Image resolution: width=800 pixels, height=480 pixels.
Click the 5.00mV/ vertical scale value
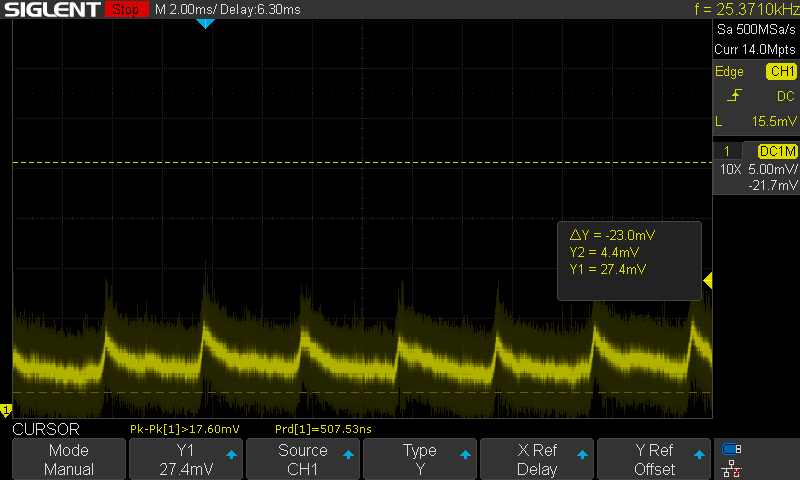(x=772, y=169)
